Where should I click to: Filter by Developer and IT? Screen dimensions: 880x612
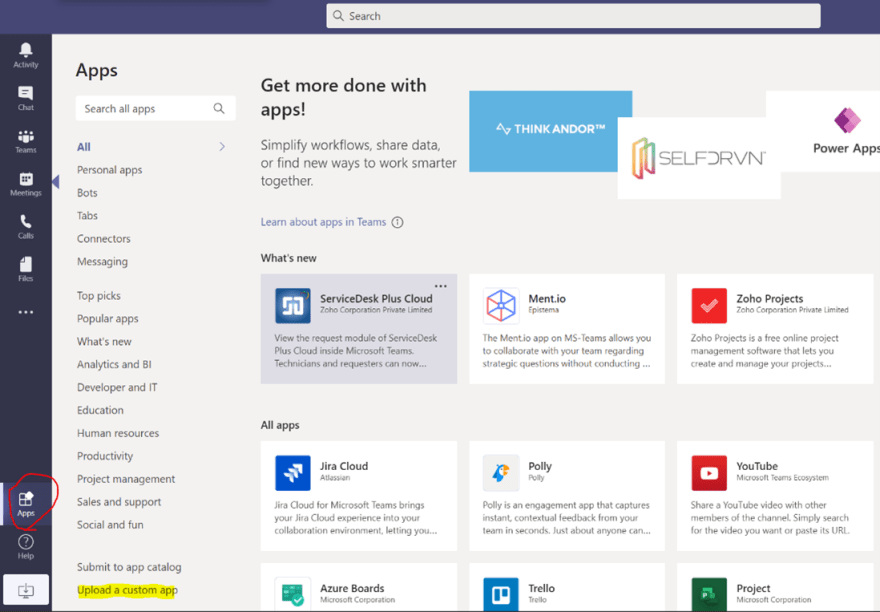tap(117, 387)
